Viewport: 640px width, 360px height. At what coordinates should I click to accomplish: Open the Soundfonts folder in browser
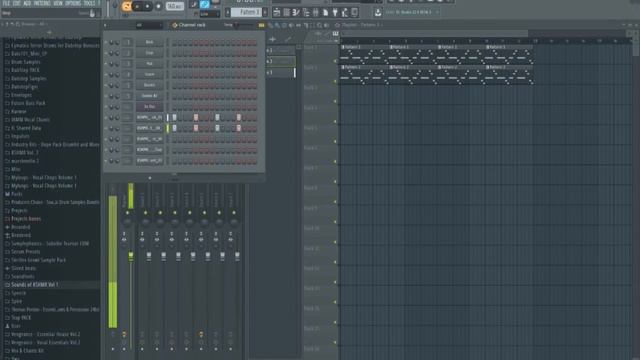[23, 276]
